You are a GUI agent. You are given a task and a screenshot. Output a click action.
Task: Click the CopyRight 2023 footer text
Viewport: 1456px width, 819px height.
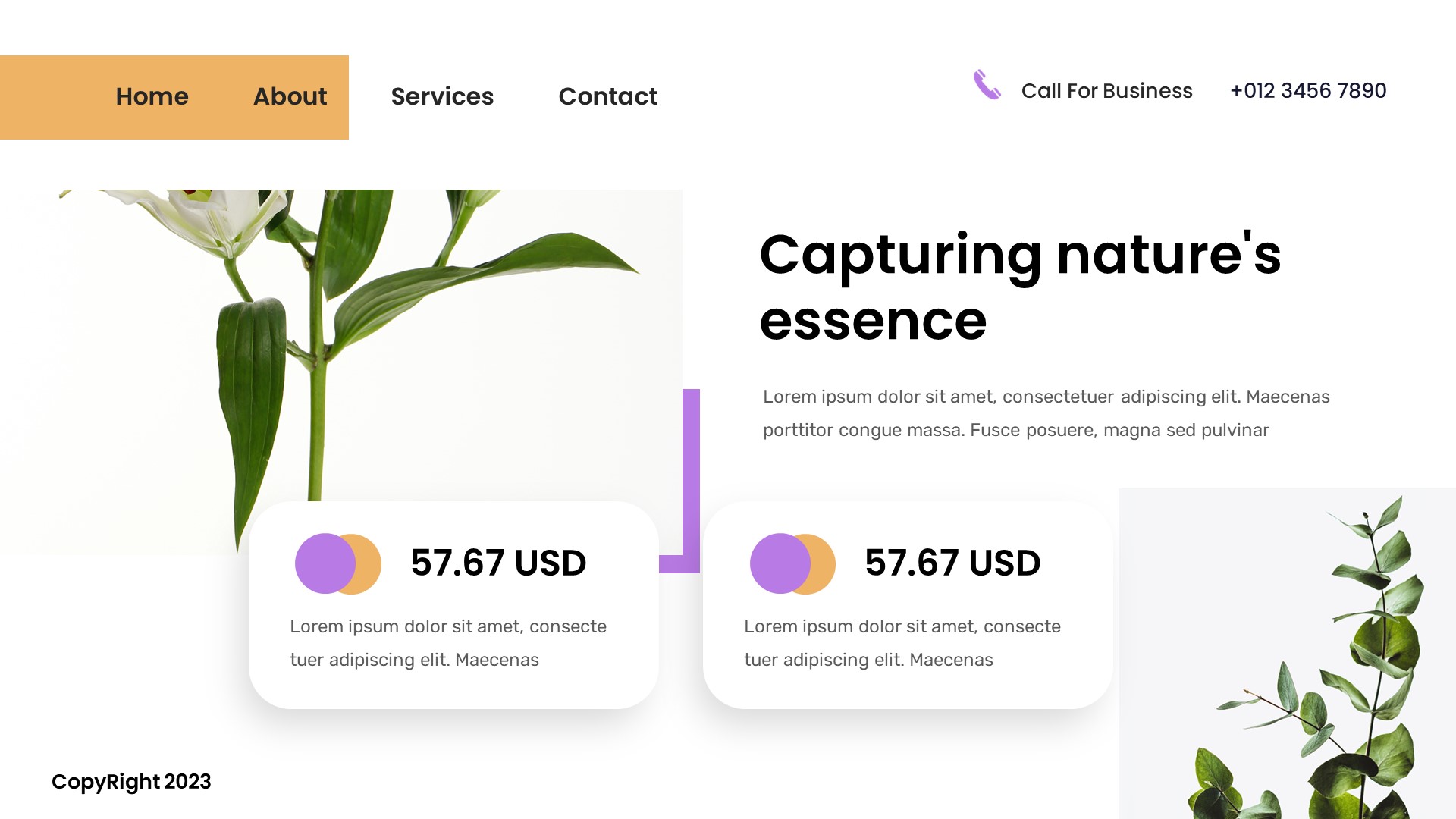pyautogui.click(x=131, y=782)
